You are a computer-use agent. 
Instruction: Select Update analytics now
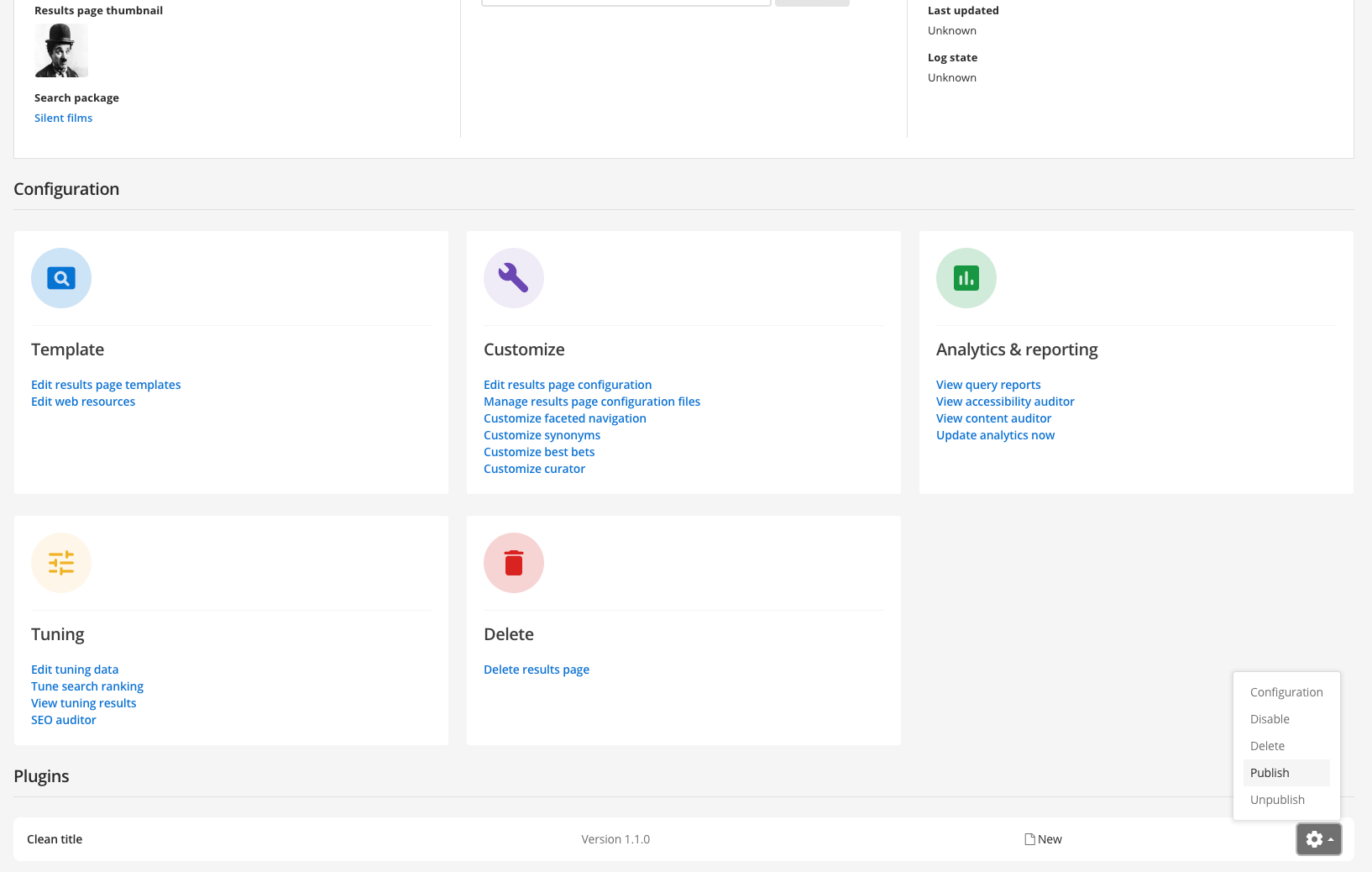pyautogui.click(x=994, y=434)
